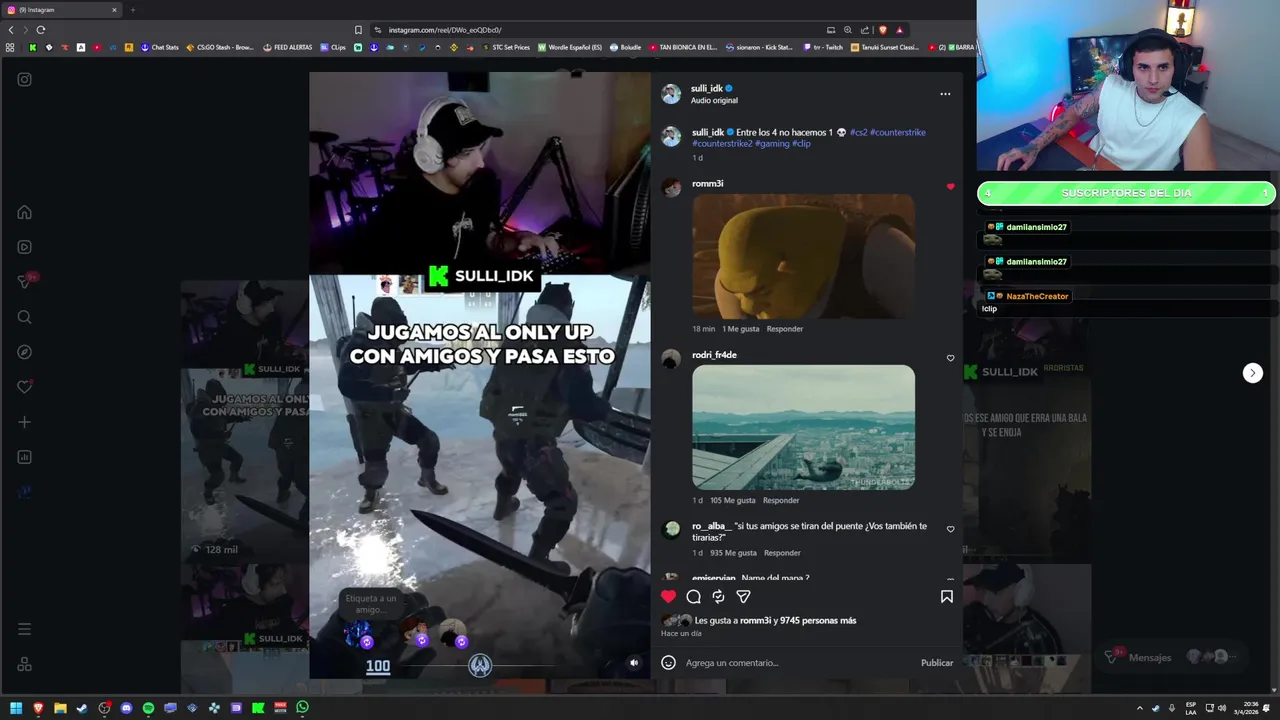Screen dimensions: 1280x720
Task: Open Reels icon in left sidebar
Action: (25, 247)
